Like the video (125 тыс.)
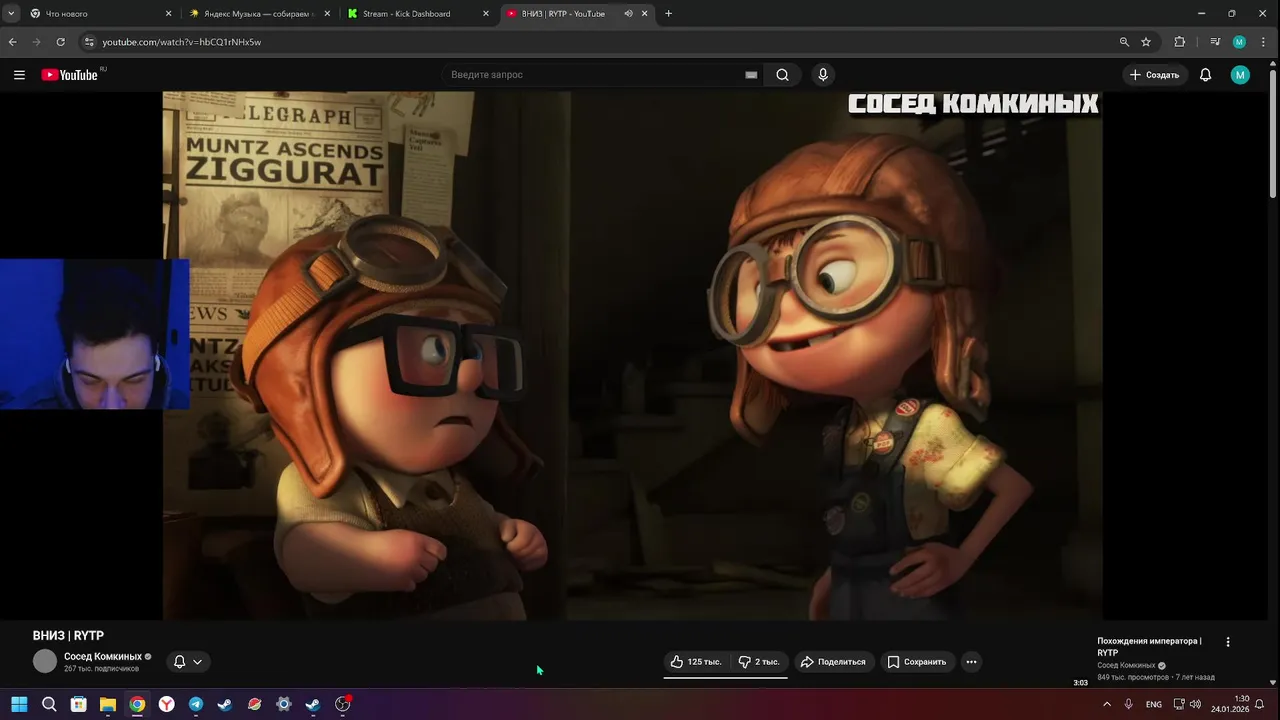Image resolution: width=1280 pixels, height=720 pixels. click(x=696, y=662)
